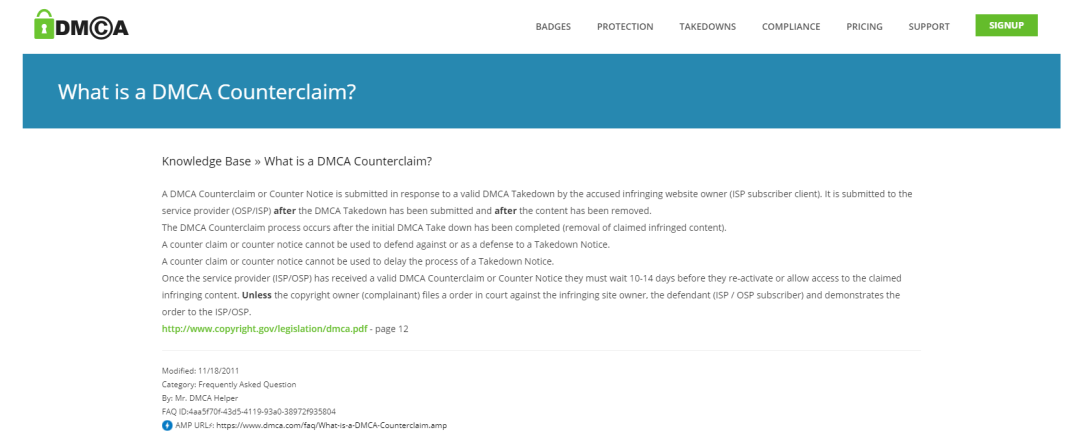1080x443 pixels.
Task: View the Pricing page from navigation
Action: pos(864,27)
